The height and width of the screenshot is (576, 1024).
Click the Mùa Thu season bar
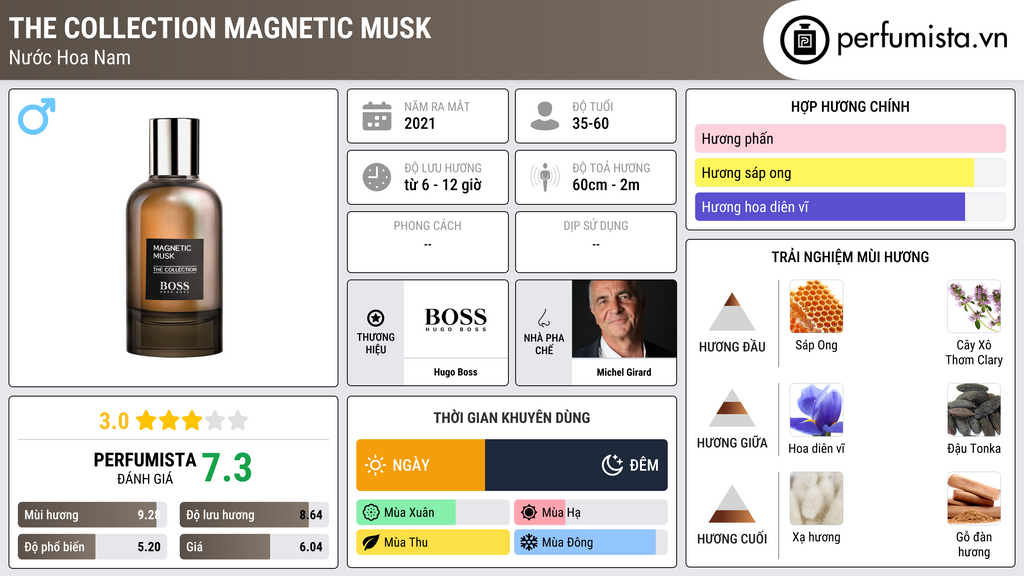coord(432,542)
